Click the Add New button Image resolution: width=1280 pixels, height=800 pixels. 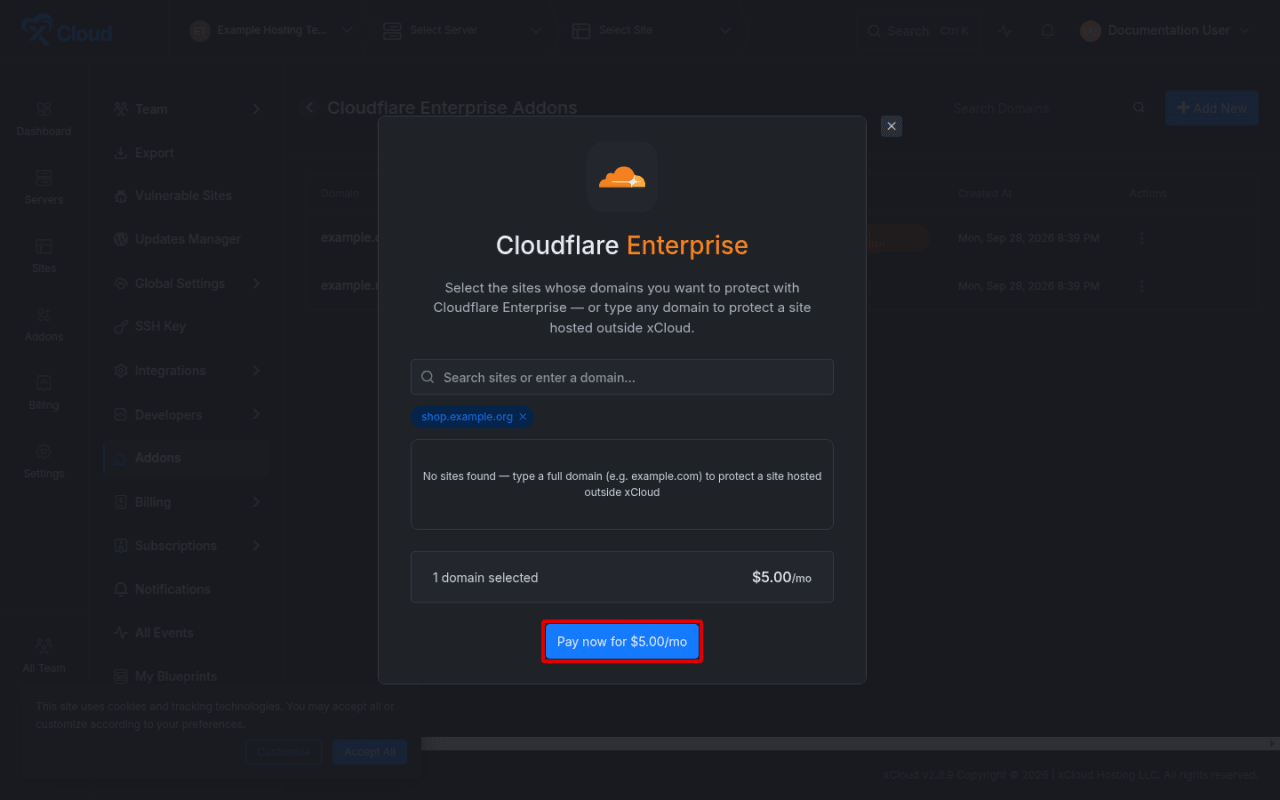[x=1212, y=108]
